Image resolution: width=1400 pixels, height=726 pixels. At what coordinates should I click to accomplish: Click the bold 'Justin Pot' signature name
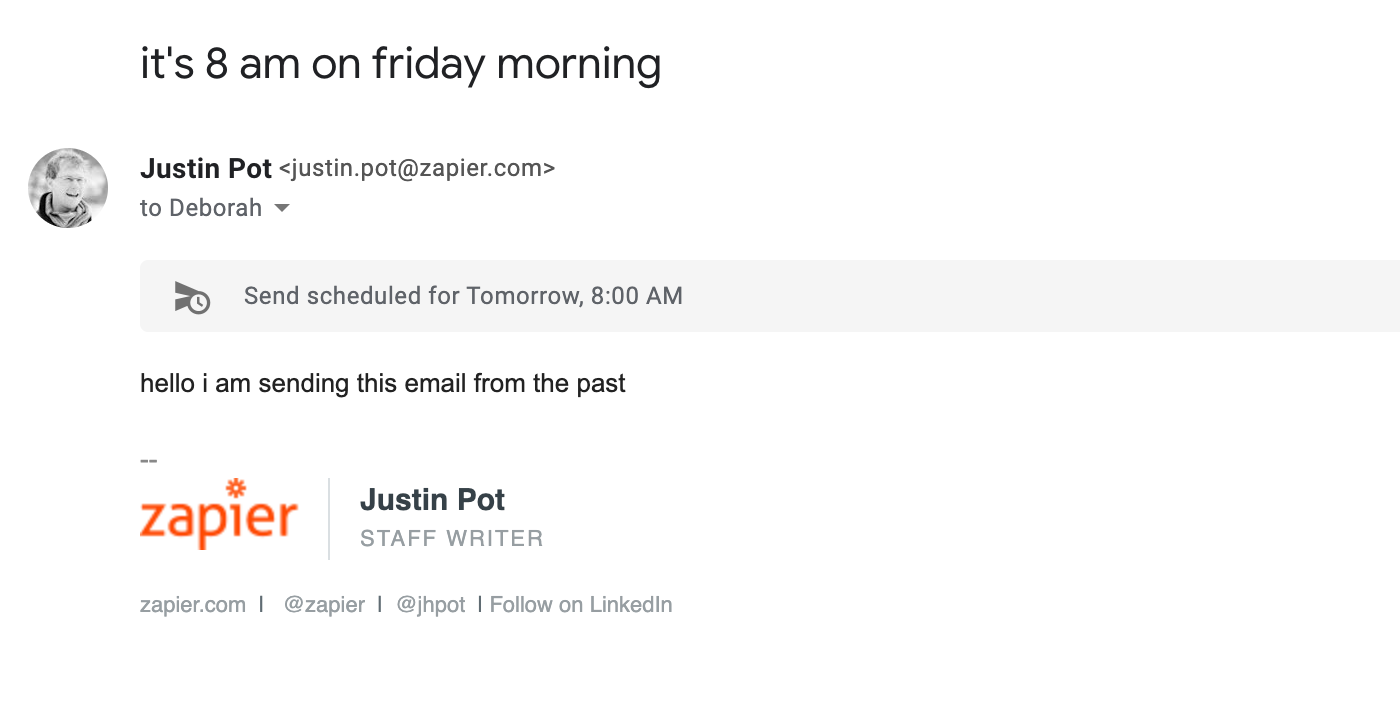[432, 499]
